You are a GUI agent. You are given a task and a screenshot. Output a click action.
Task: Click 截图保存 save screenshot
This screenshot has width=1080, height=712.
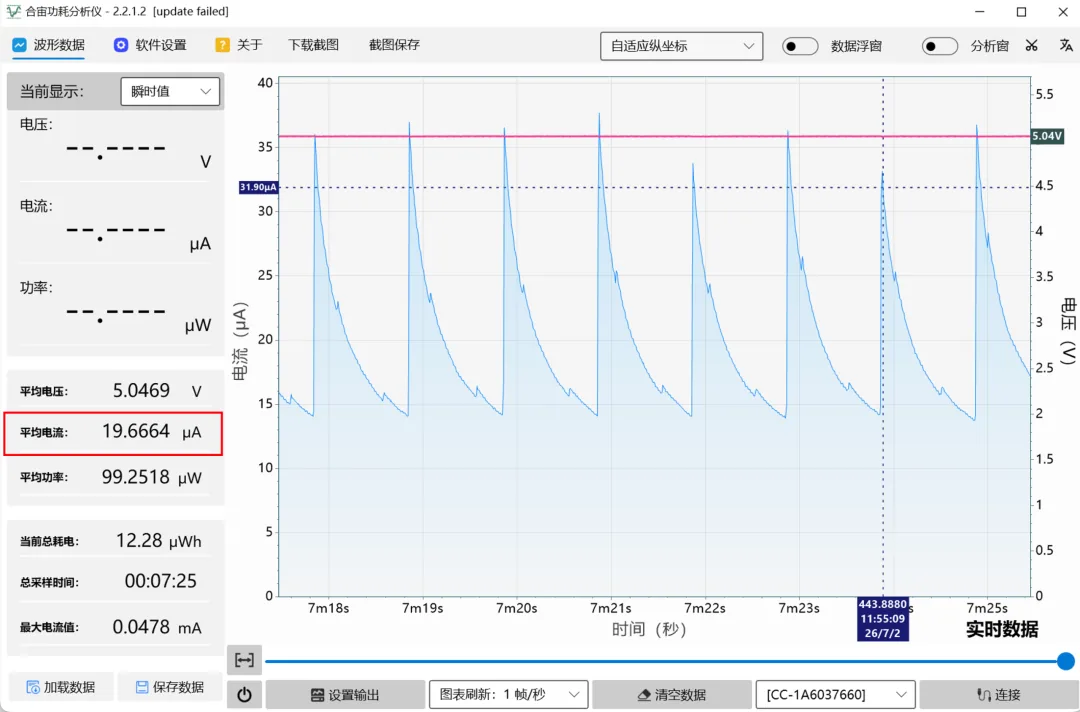tap(394, 45)
